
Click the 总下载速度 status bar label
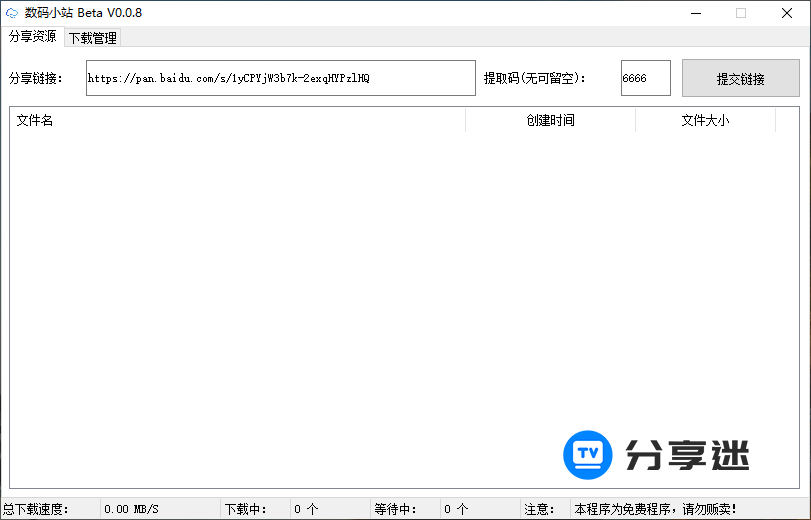(x=36, y=509)
